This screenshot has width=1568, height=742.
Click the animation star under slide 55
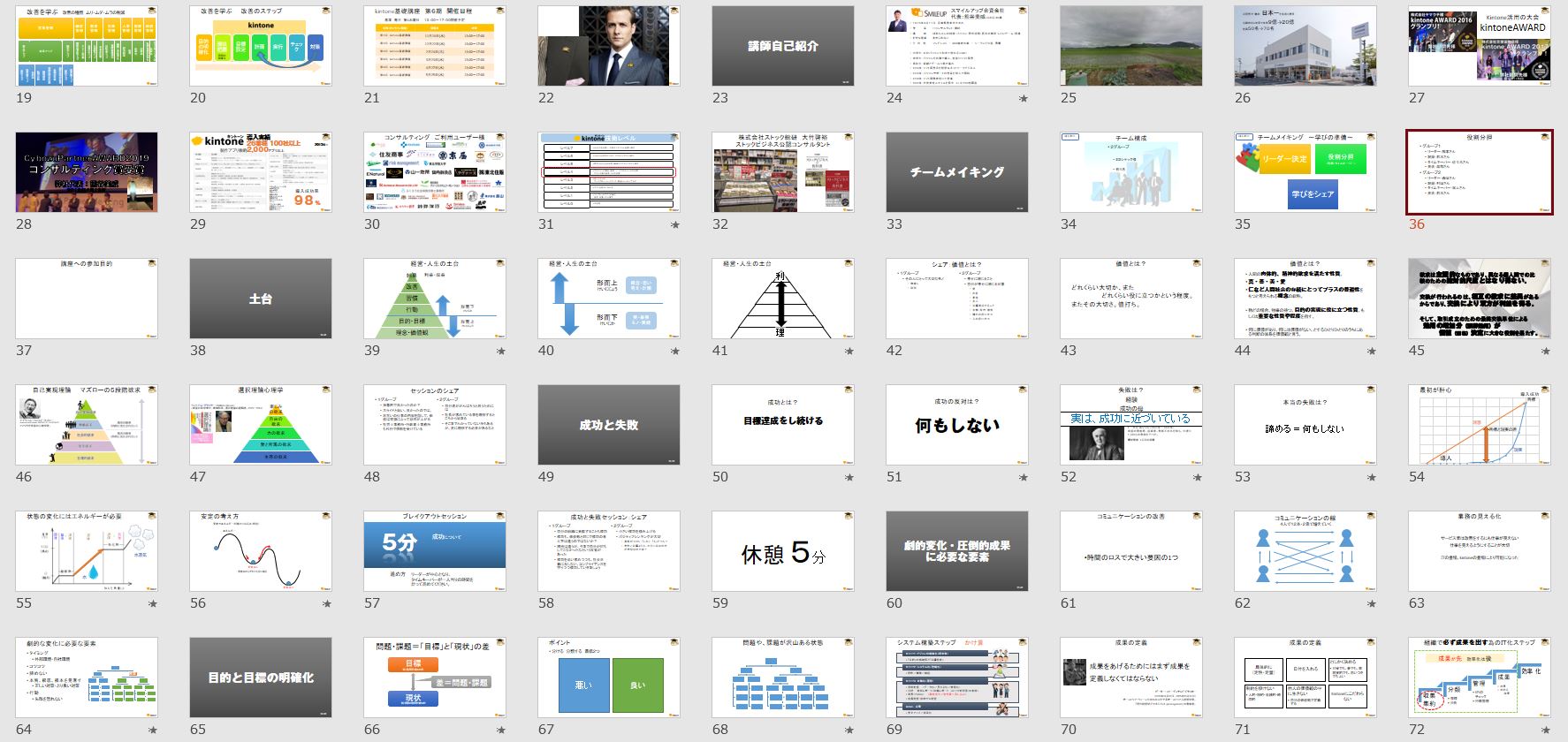(x=153, y=604)
